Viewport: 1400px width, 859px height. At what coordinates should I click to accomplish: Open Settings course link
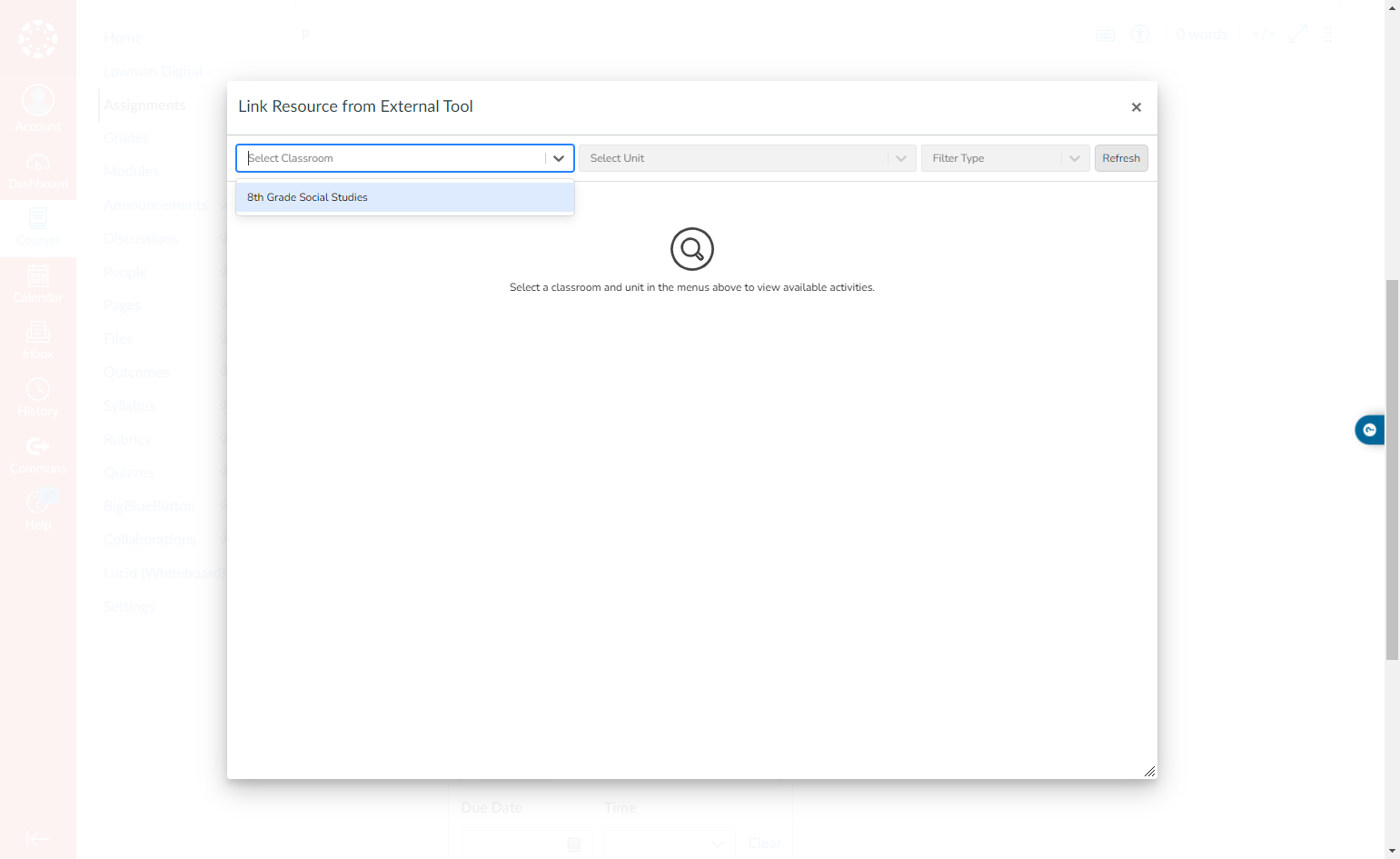[x=129, y=607]
